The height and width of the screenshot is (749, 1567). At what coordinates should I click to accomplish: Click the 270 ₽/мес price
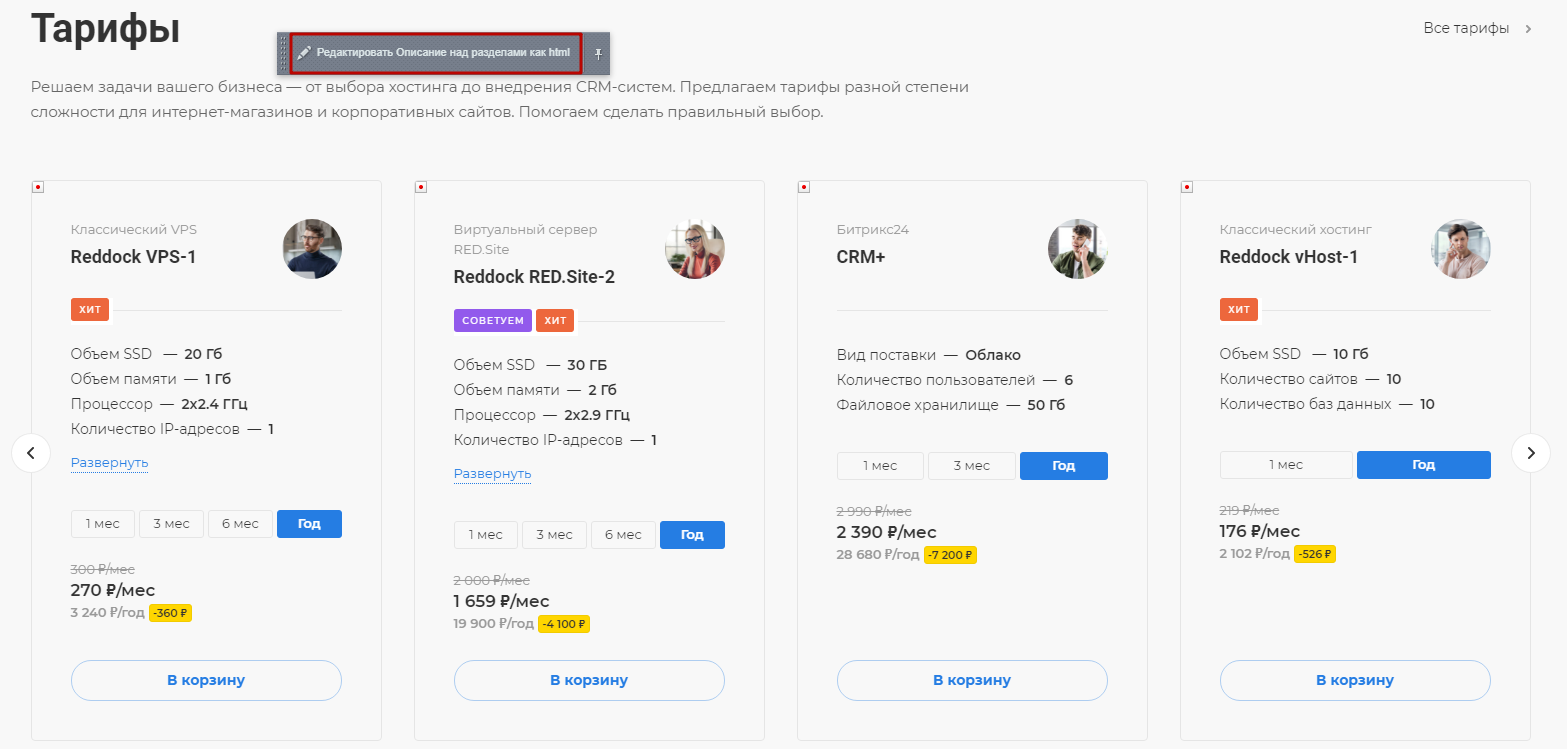pyautogui.click(x=113, y=590)
